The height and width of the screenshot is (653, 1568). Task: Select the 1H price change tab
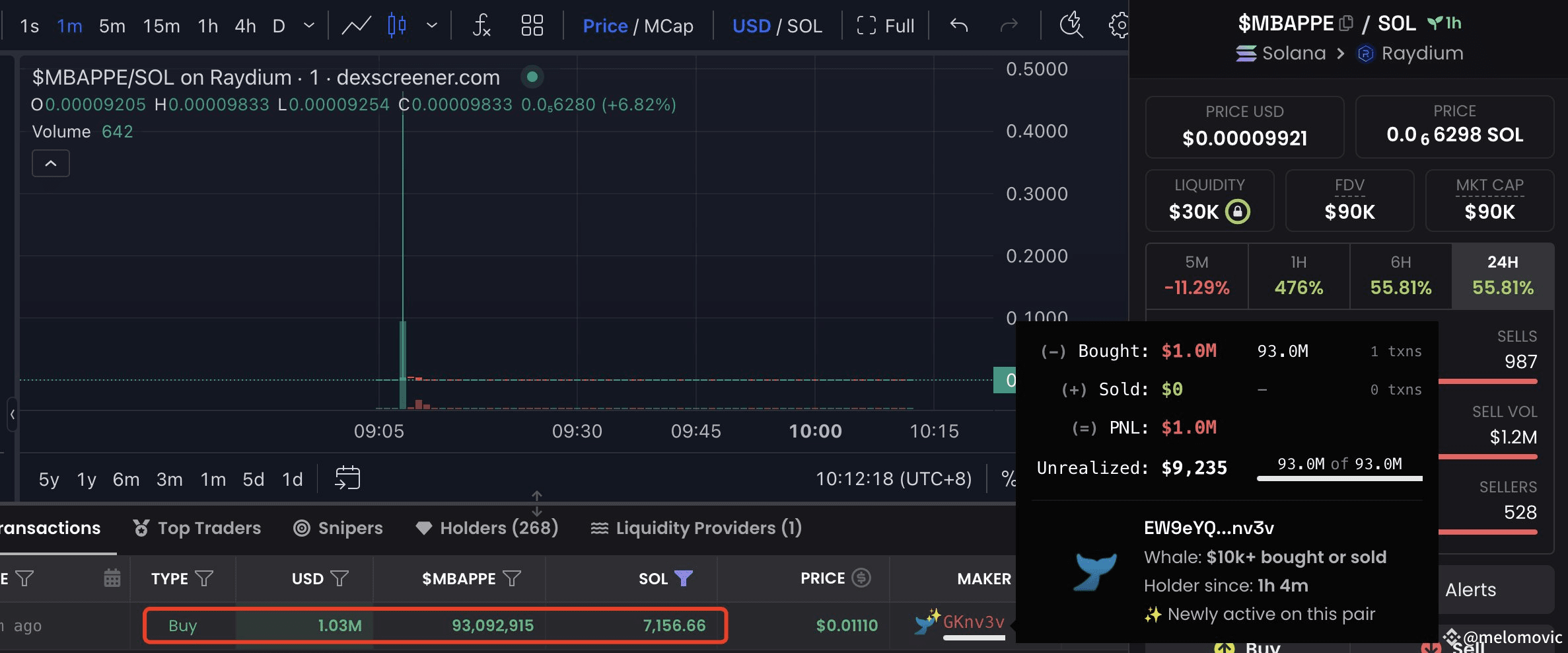(1299, 276)
